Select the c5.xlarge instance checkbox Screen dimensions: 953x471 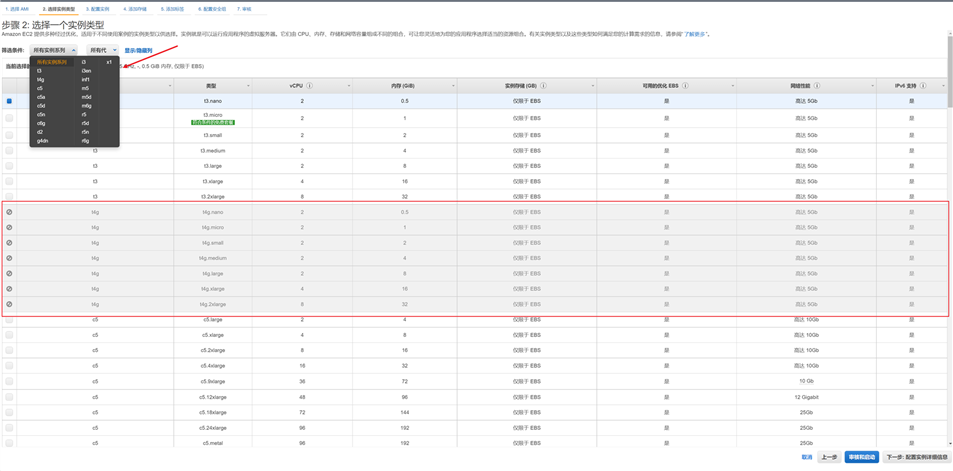tap(9, 335)
